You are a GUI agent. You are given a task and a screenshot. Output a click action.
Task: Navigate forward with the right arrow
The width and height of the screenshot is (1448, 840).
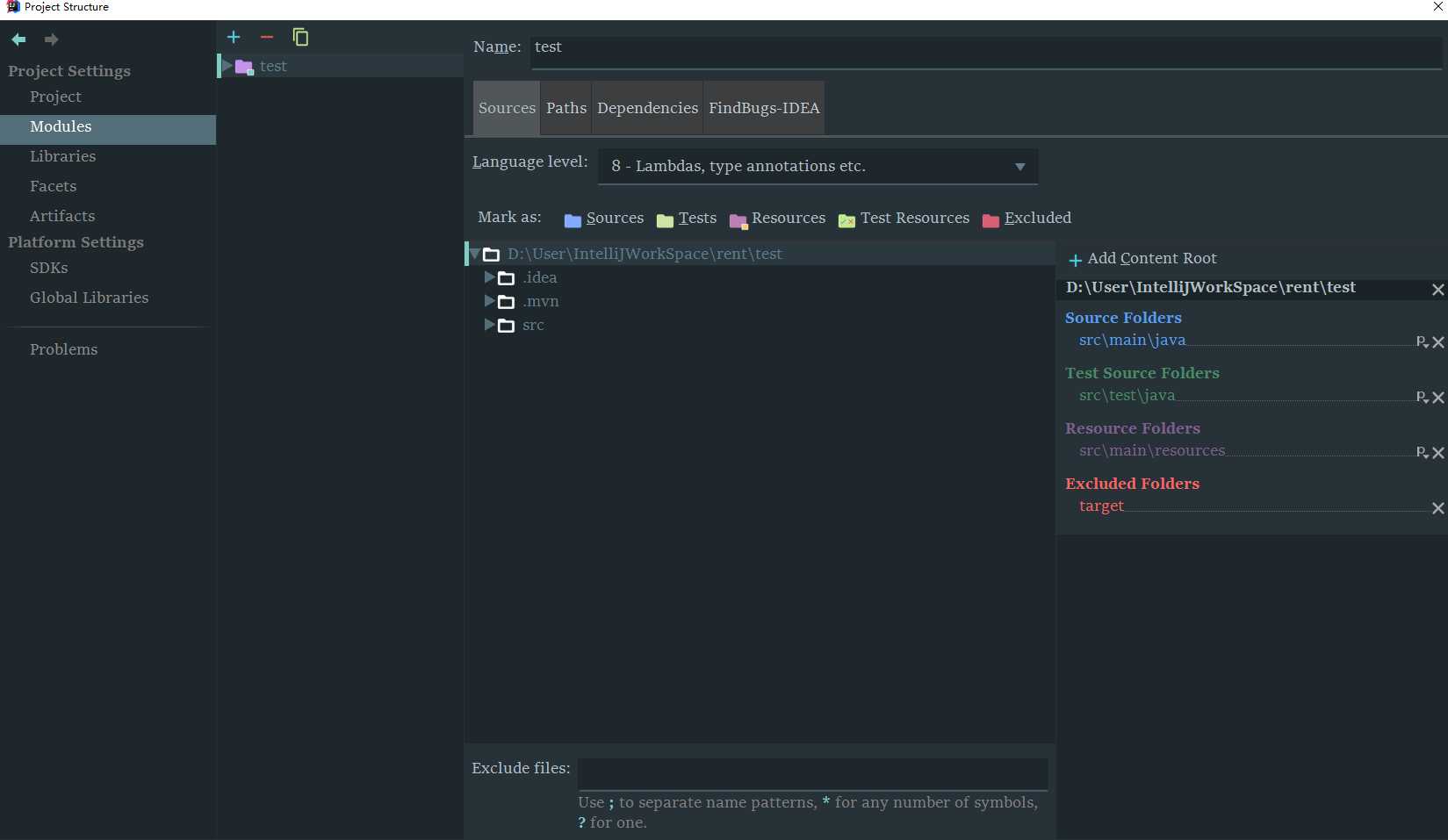pyautogui.click(x=51, y=39)
